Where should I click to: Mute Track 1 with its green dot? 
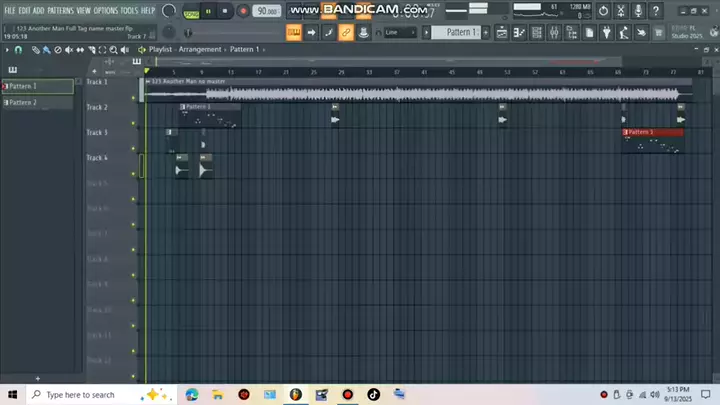point(134,97)
